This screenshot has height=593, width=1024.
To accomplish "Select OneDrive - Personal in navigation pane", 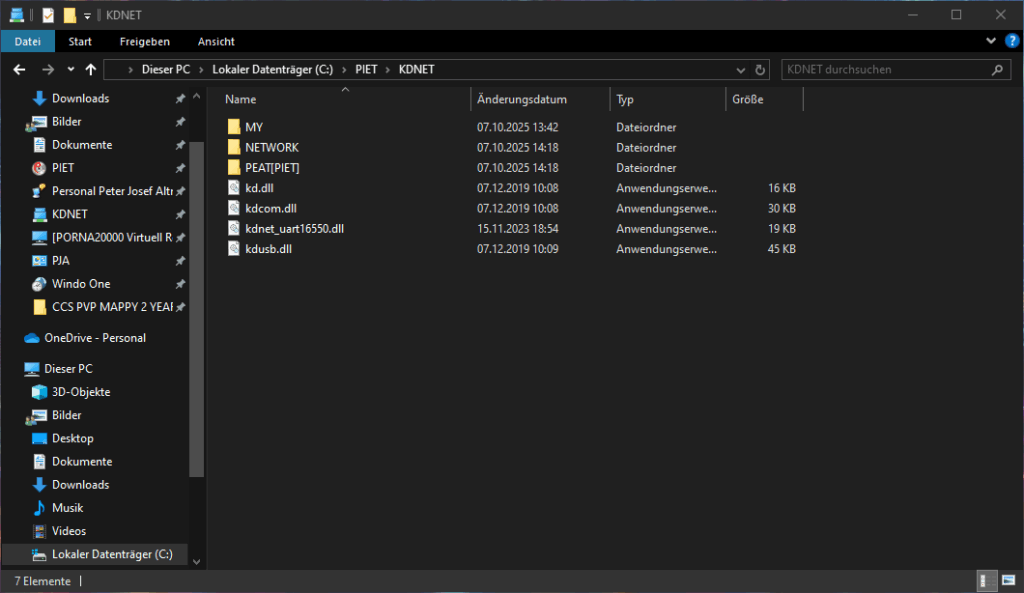I will point(95,338).
